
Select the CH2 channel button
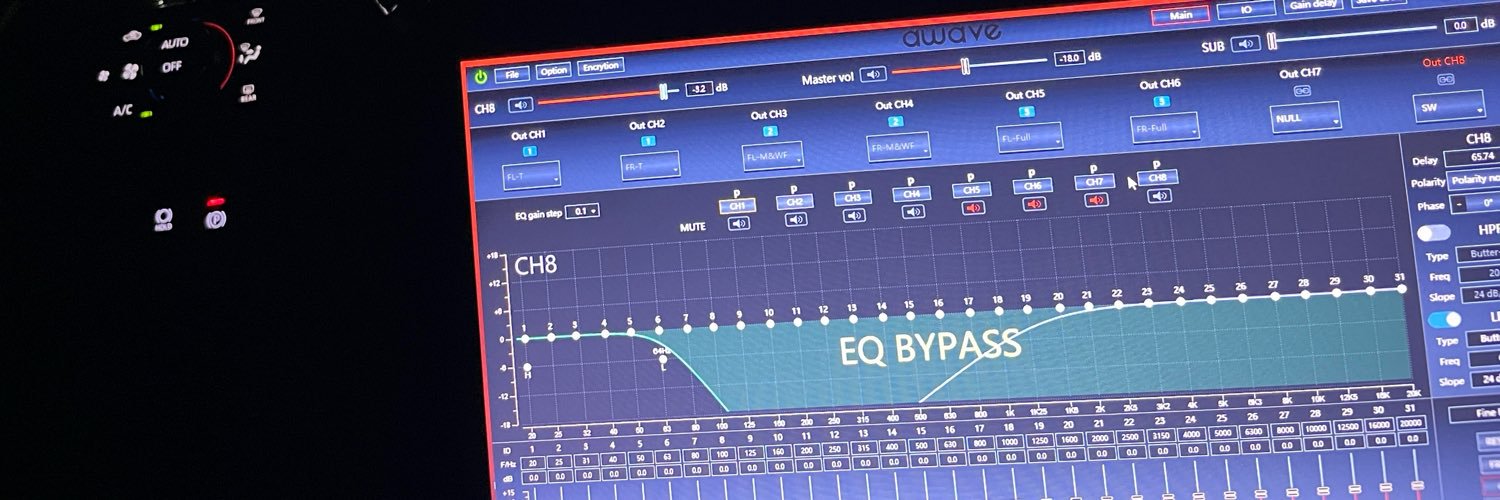(795, 201)
